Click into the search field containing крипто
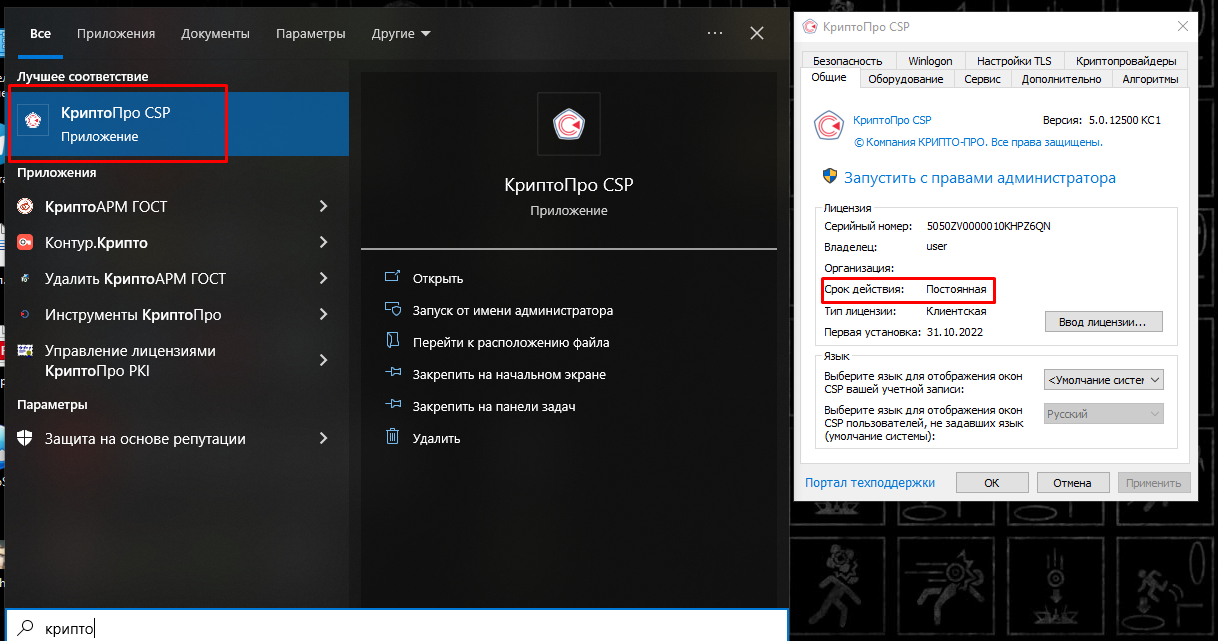 [397, 626]
